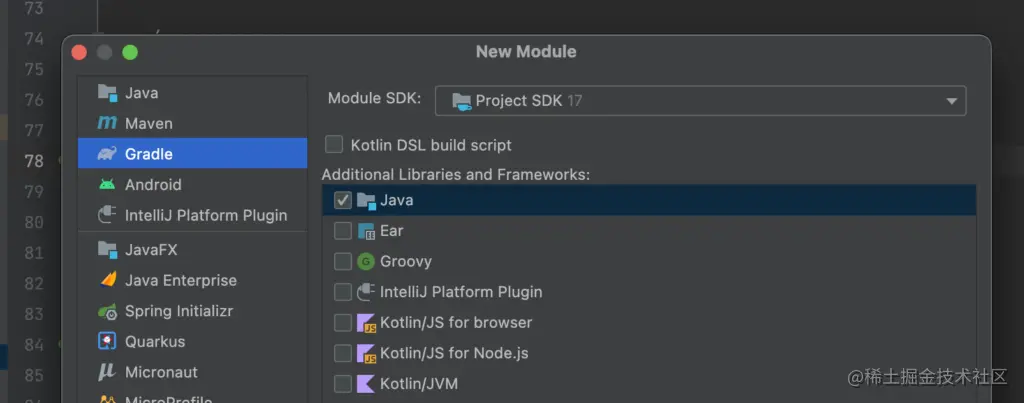Select Android in module type list
The height and width of the screenshot is (403, 1024).
(x=193, y=184)
